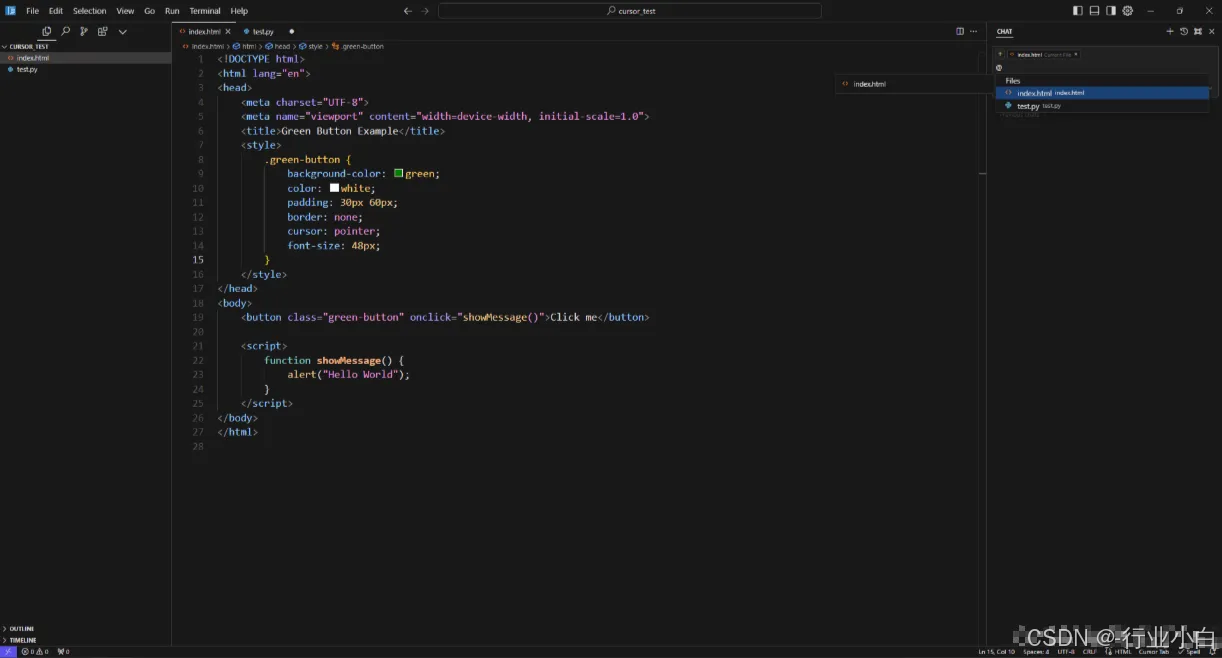
Task: Close the chat panel
Action: pos(1211,31)
